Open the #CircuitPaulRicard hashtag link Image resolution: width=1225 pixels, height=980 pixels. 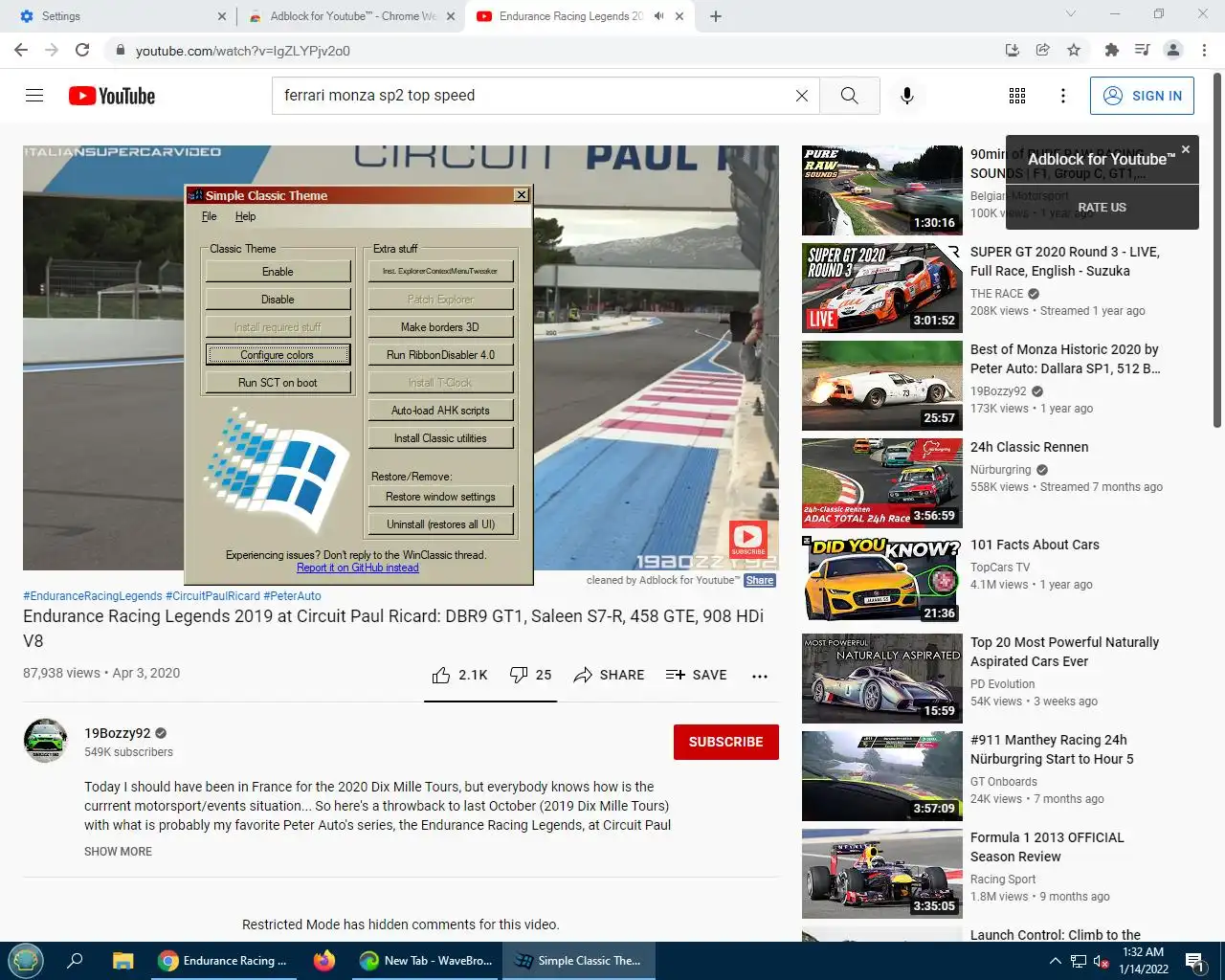click(212, 596)
